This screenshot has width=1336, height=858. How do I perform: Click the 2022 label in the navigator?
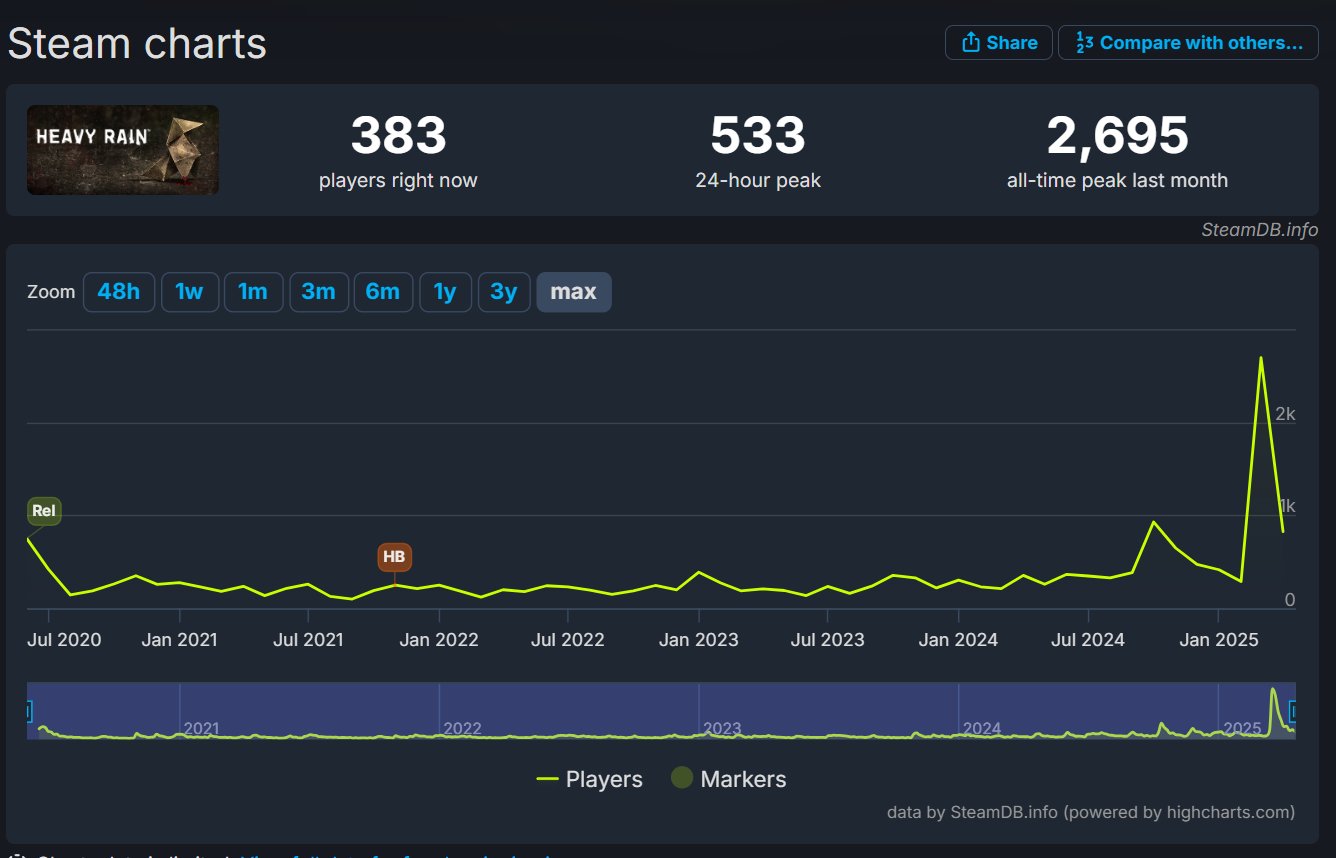tap(462, 728)
